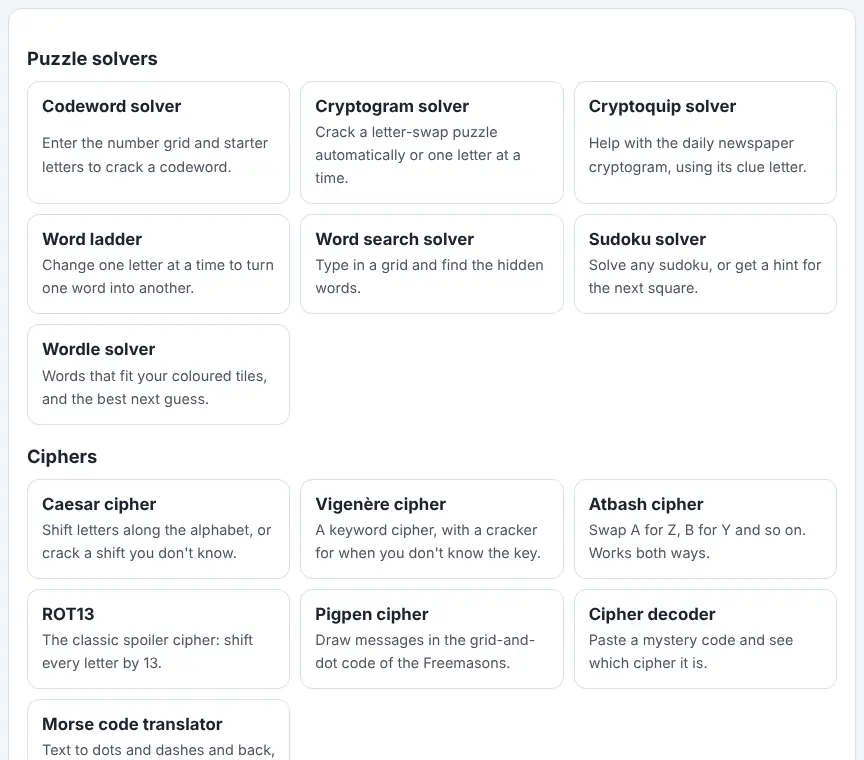Image resolution: width=864 pixels, height=760 pixels.
Task: Open the Cryptogram solver card
Action: [x=431, y=143]
